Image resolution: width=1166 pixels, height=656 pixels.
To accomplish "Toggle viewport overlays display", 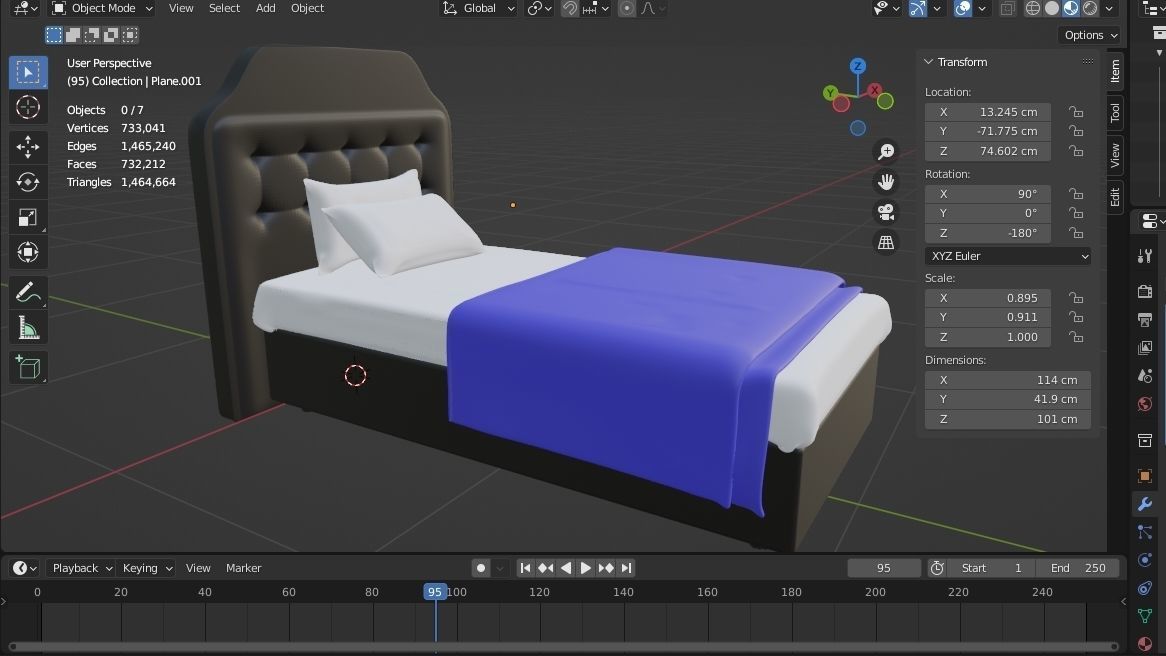I will (962, 8).
